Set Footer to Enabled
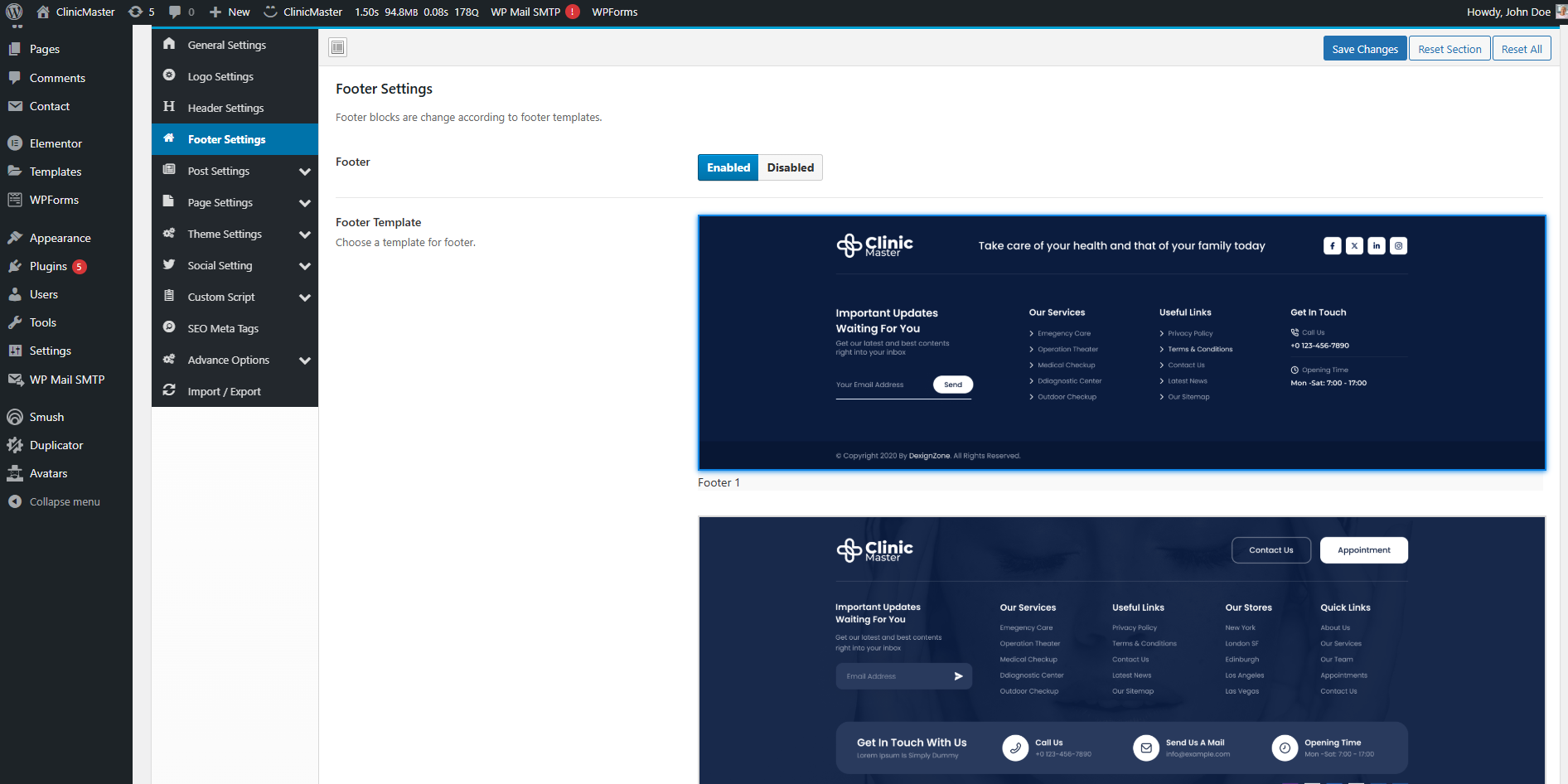The width and height of the screenshot is (1568, 784). point(728,167)
